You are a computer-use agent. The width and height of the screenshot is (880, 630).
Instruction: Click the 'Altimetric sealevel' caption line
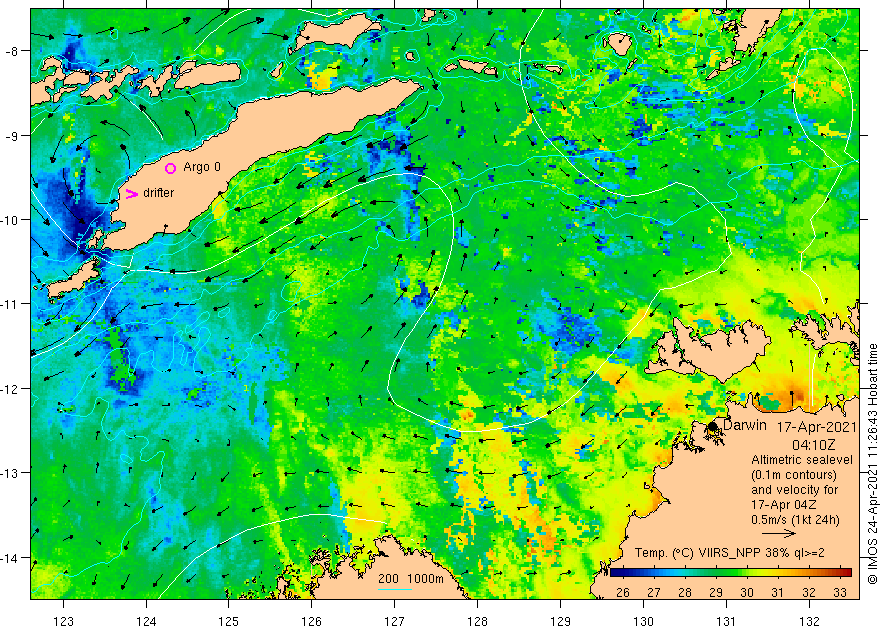(x=801, y=459)
